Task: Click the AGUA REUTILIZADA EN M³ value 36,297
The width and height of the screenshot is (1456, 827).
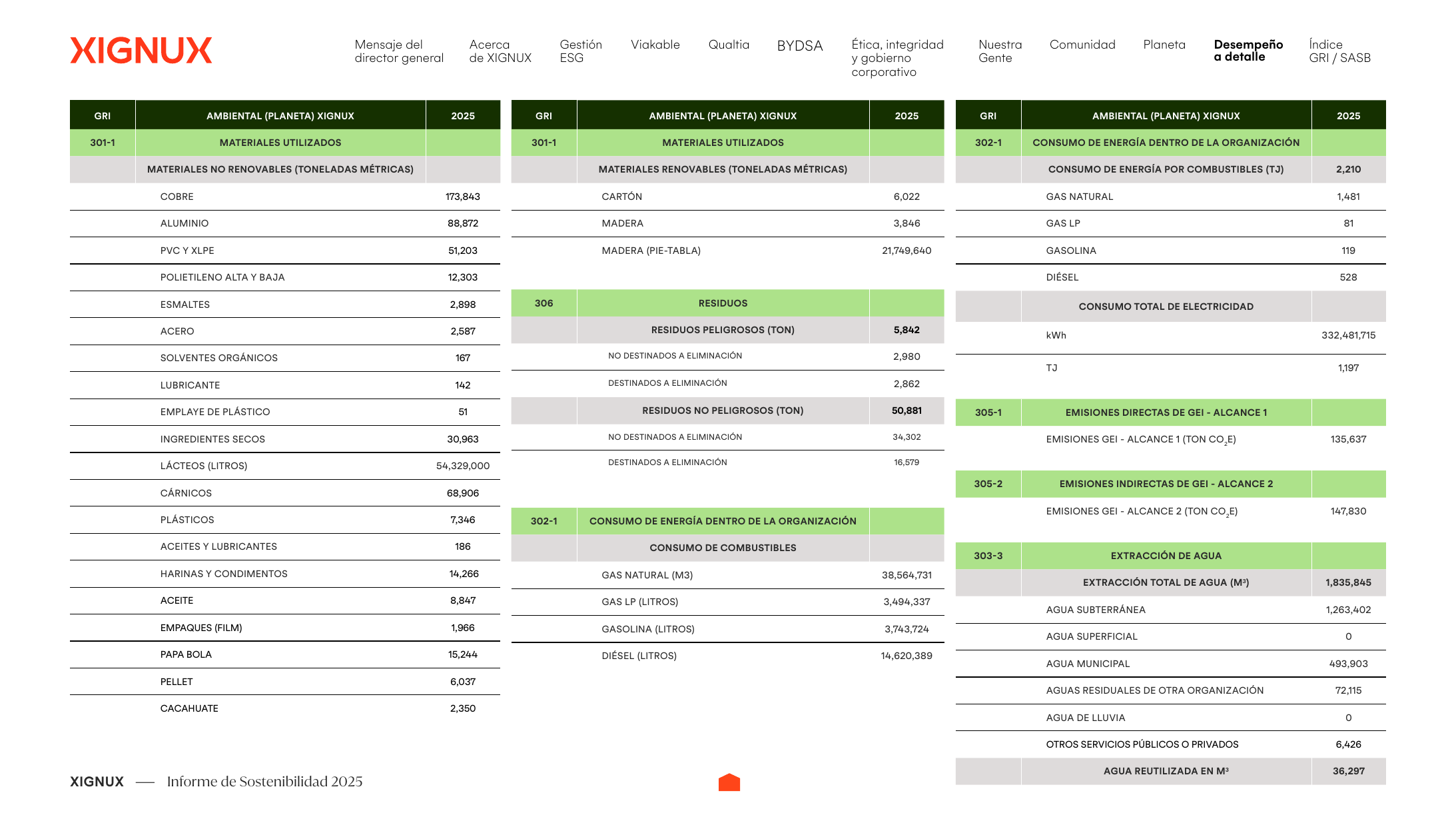Action: [1348, 771]
